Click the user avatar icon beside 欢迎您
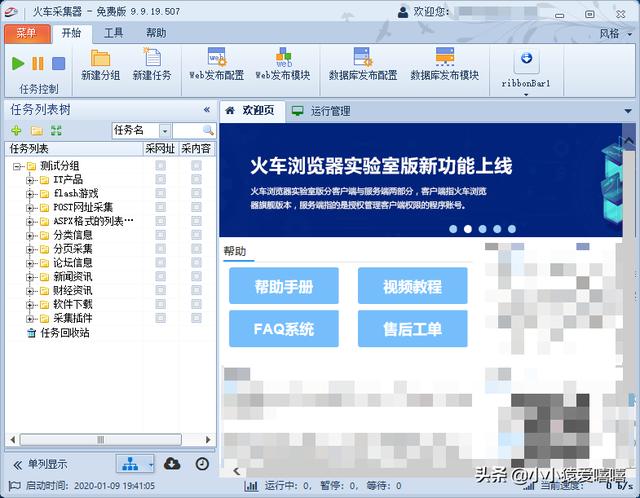 click(403, 12)
